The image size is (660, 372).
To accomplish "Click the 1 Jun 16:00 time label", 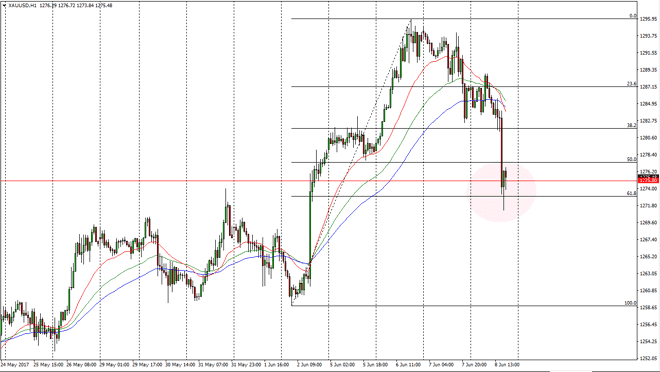I will click(x=277, y=364).
